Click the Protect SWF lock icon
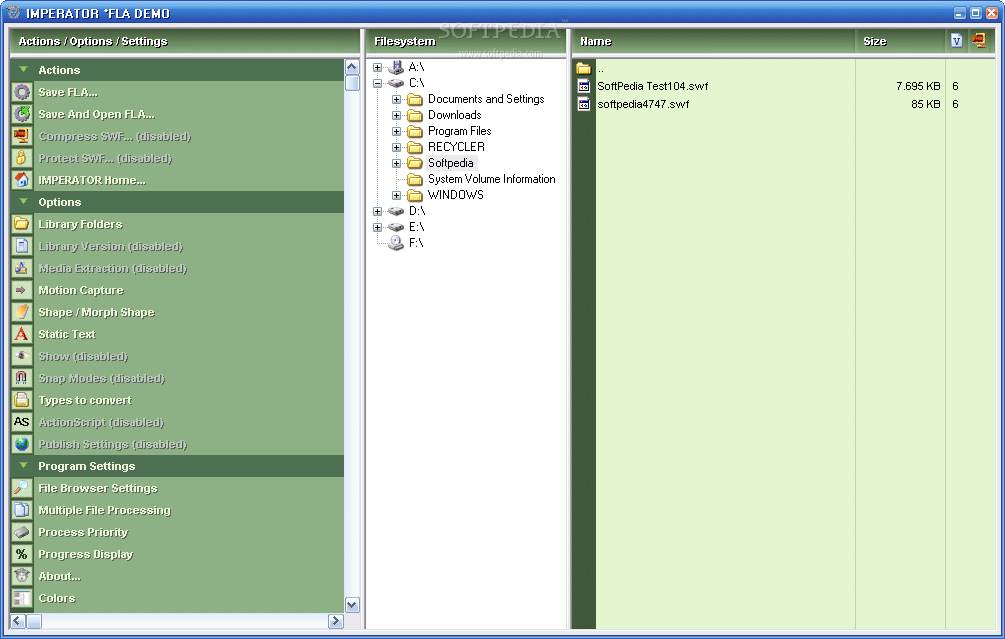 pyautogui.click(x=22, y=158)
